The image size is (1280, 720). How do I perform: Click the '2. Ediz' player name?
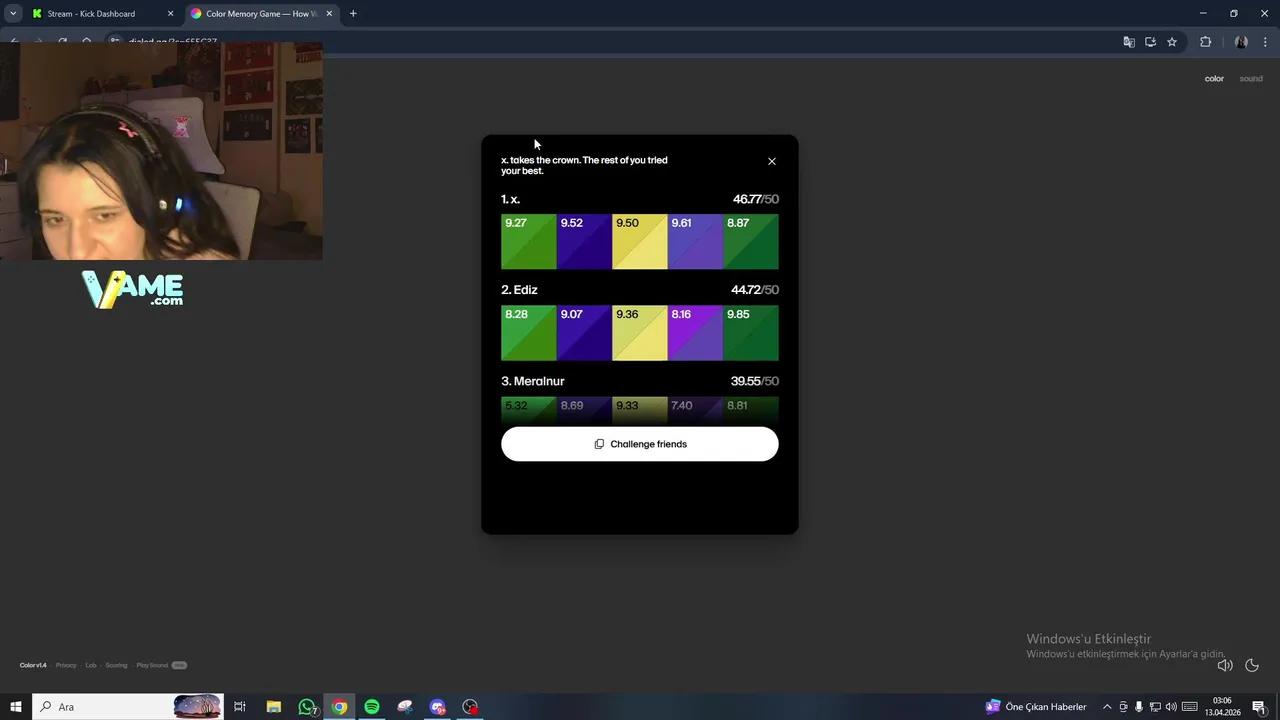[520, 290]
